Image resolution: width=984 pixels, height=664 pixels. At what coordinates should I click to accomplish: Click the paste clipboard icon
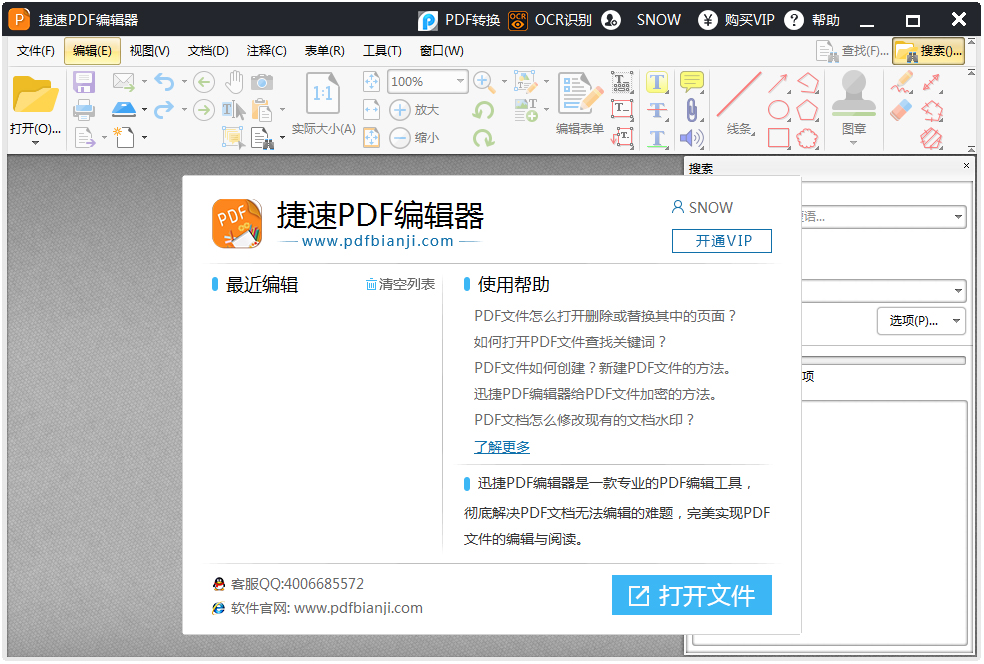pyautogui.click(x=262, y=110)
